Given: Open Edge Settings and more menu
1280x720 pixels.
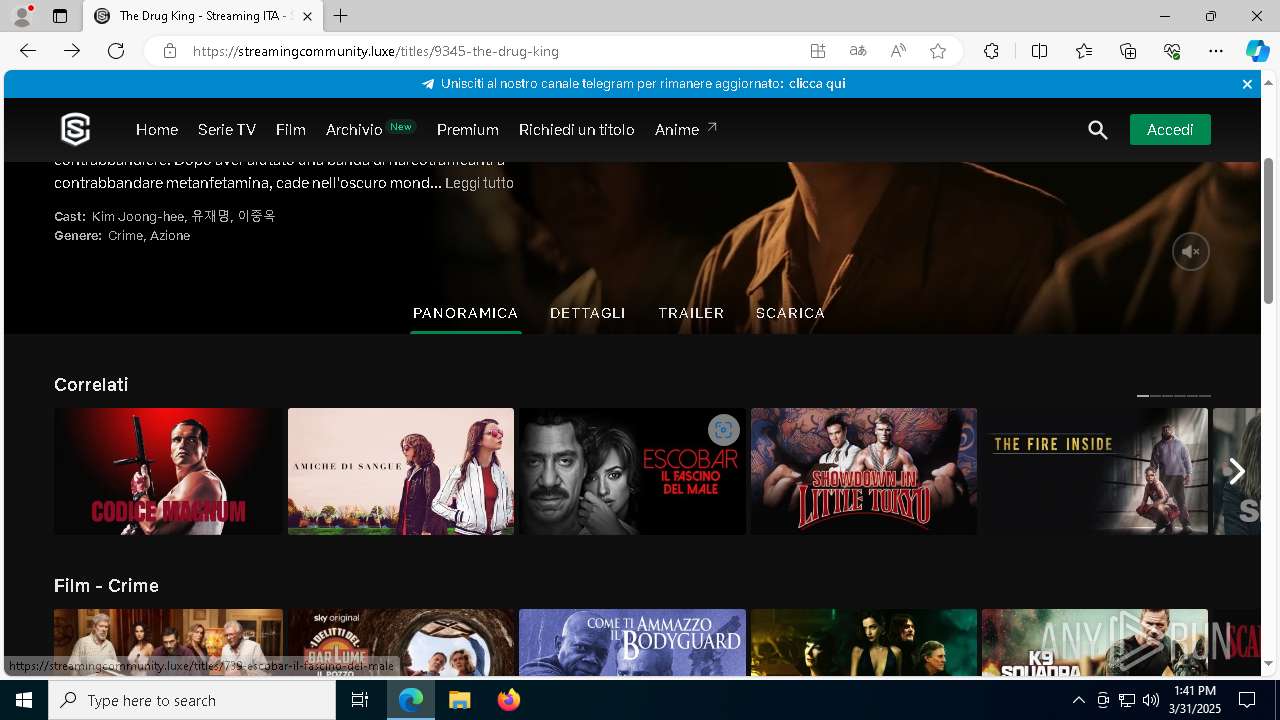Looking at the screenshot, I should click(1216, 51).
